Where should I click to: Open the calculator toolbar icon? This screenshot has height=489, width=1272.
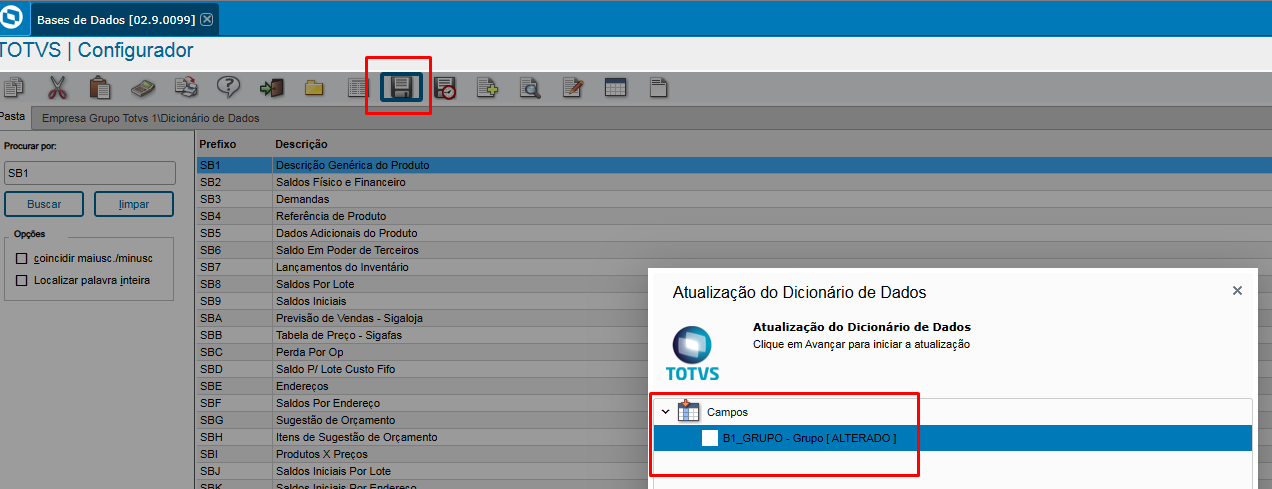(x=143, y=88)
